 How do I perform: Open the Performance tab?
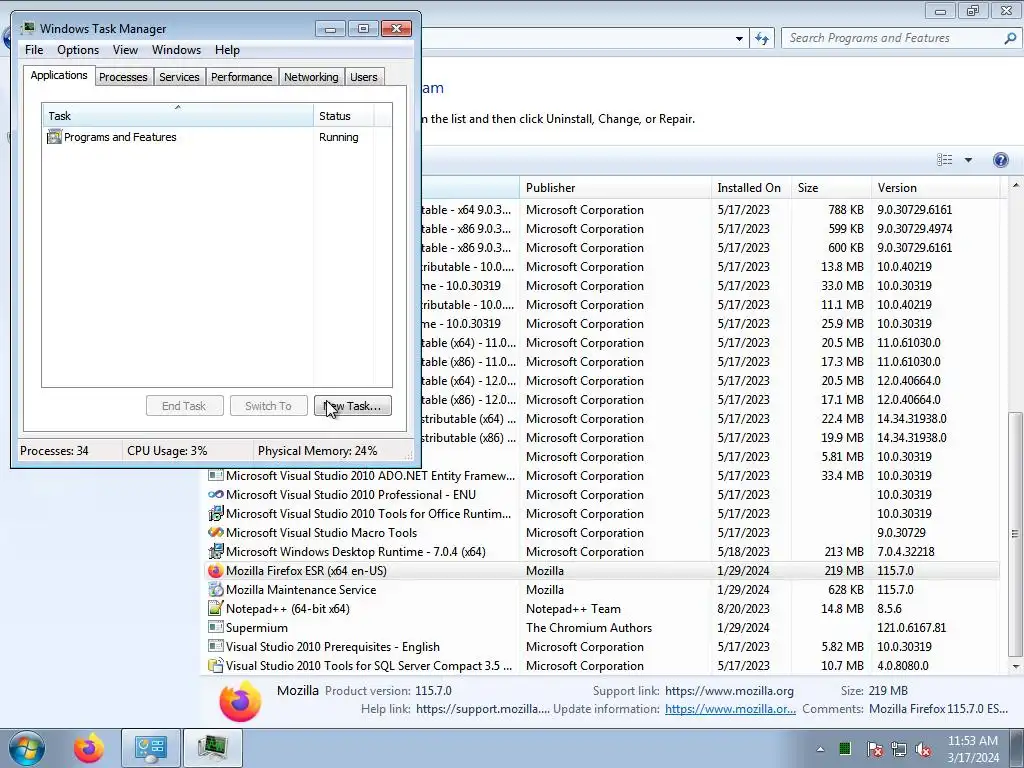click(241, 77)
